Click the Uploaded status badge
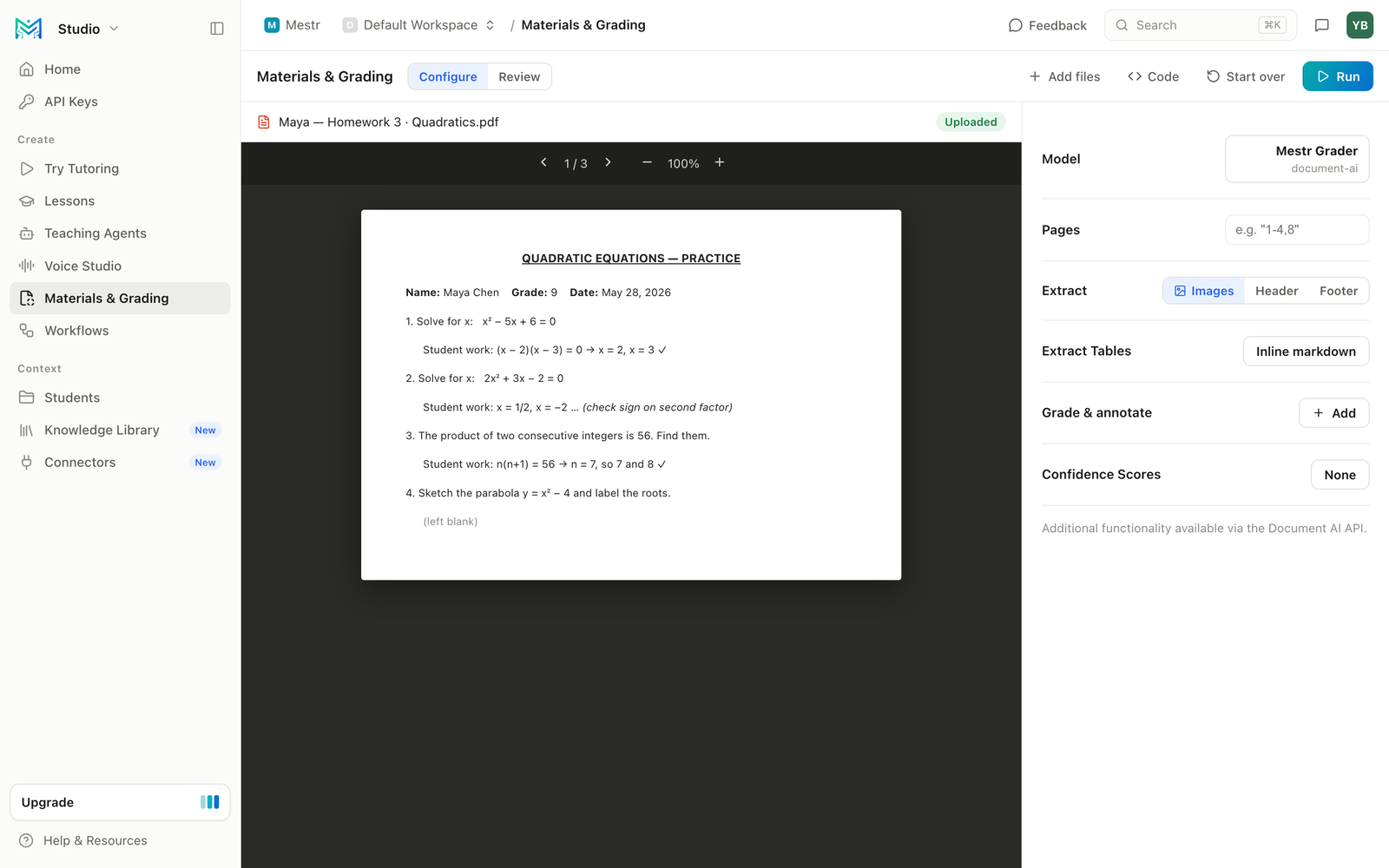The height and width of the screenshot is (868, 1389). click(971, 122)
